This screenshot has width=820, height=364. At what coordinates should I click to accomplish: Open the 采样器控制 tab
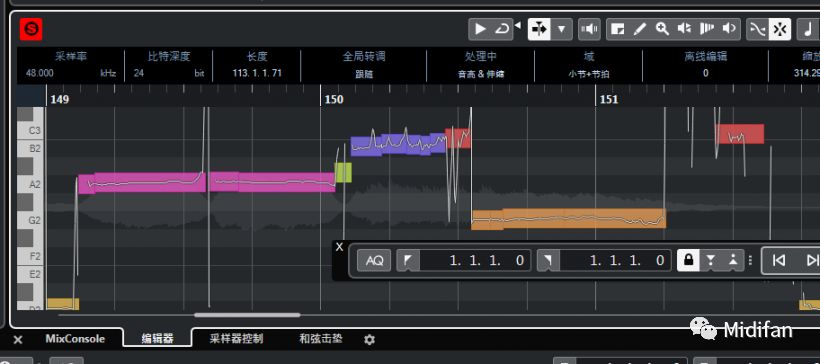coord(236,339)
